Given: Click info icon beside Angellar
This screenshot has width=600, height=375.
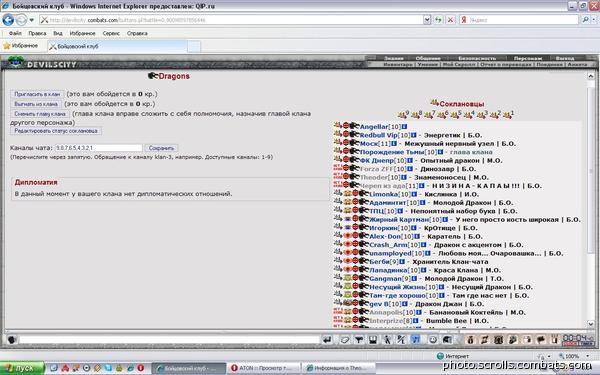Looking at the screenshot, I should click(x=404, y=127).
